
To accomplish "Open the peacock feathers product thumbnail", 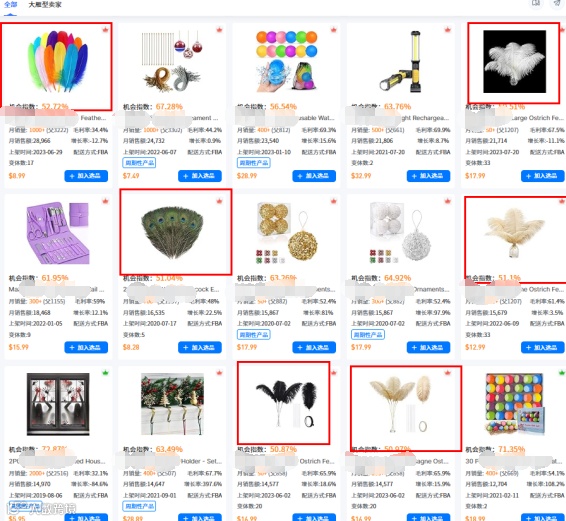I will [173, 232].
